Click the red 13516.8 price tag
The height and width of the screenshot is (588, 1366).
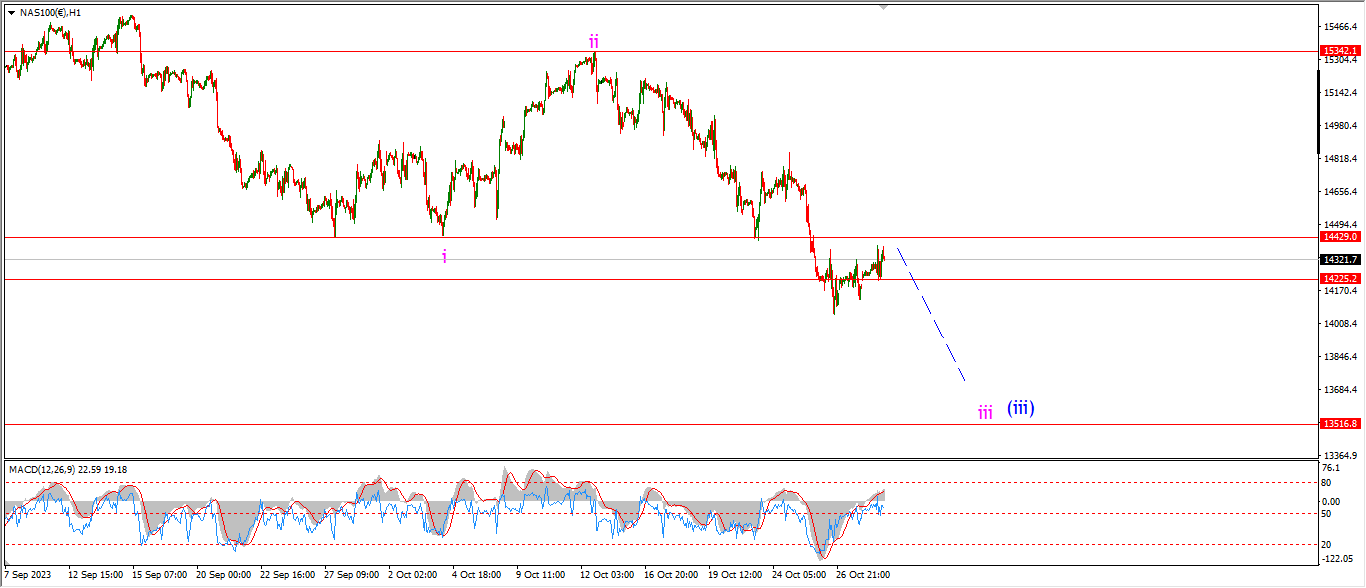coord(1340,424)
